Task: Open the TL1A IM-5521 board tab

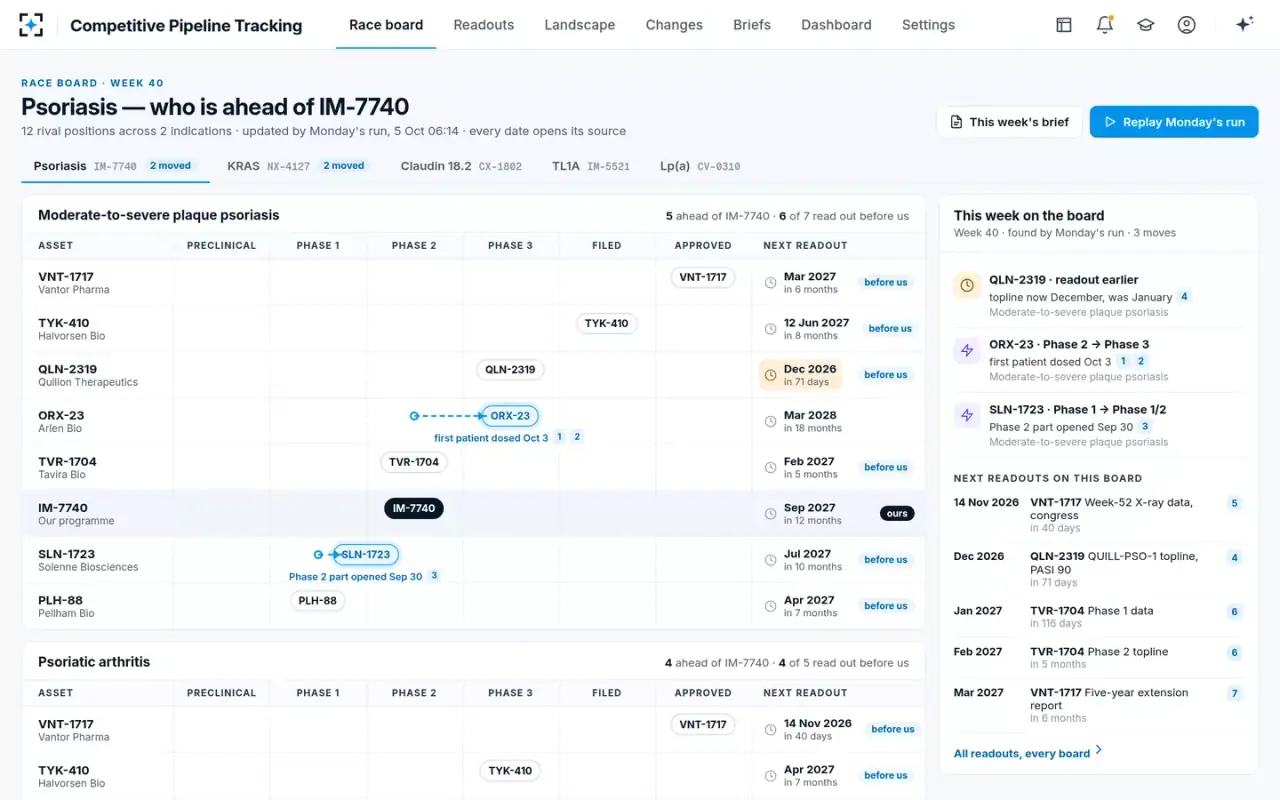Action: 591,166
